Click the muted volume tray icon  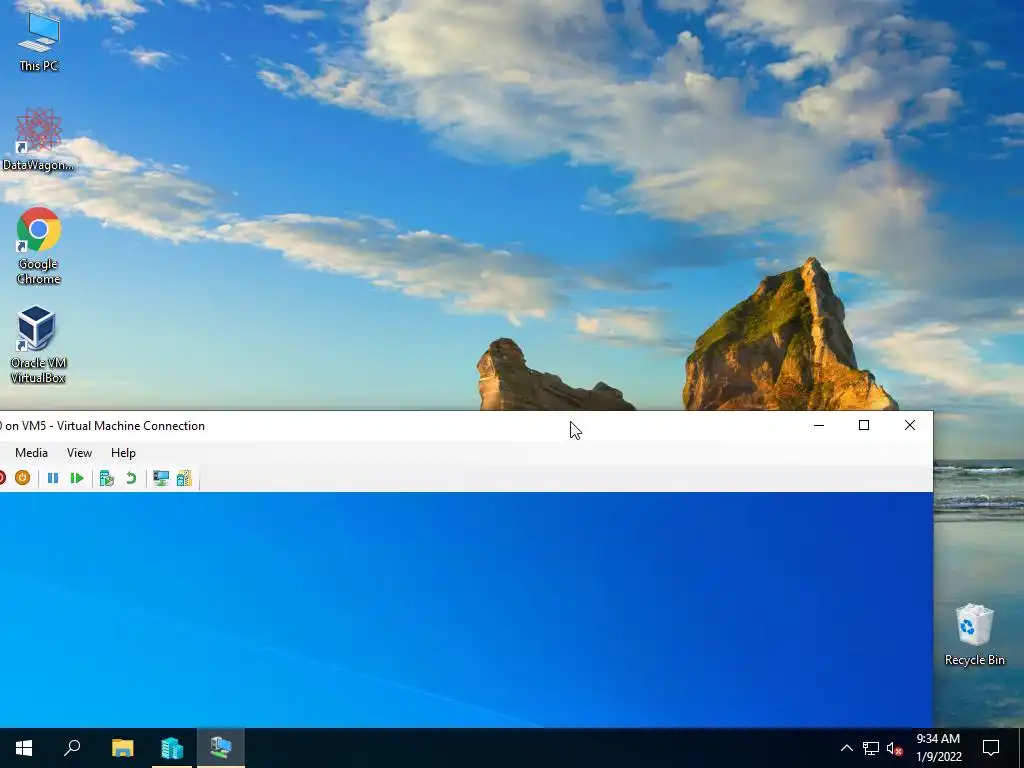point(894,748)
